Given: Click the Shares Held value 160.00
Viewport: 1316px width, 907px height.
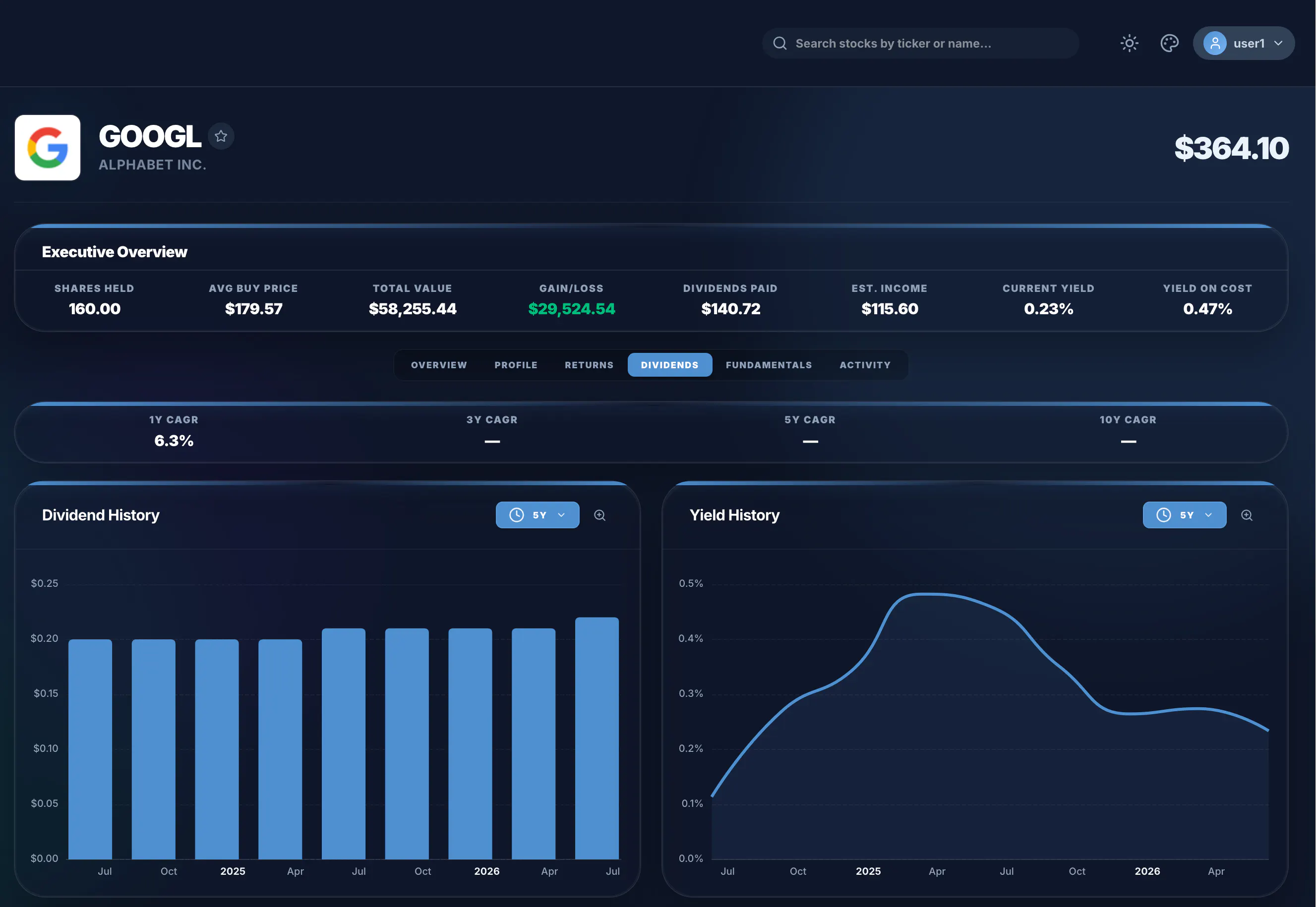Looking at the screenshot, I should [94, 309].
